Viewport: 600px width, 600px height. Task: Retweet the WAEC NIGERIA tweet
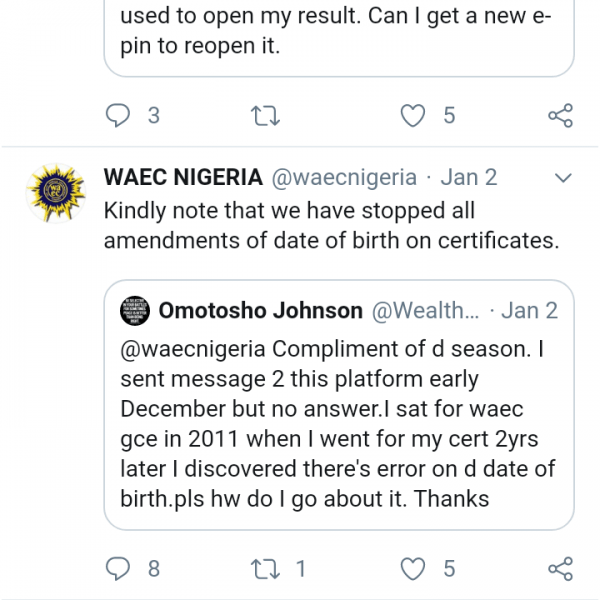(x=266, y=569)
